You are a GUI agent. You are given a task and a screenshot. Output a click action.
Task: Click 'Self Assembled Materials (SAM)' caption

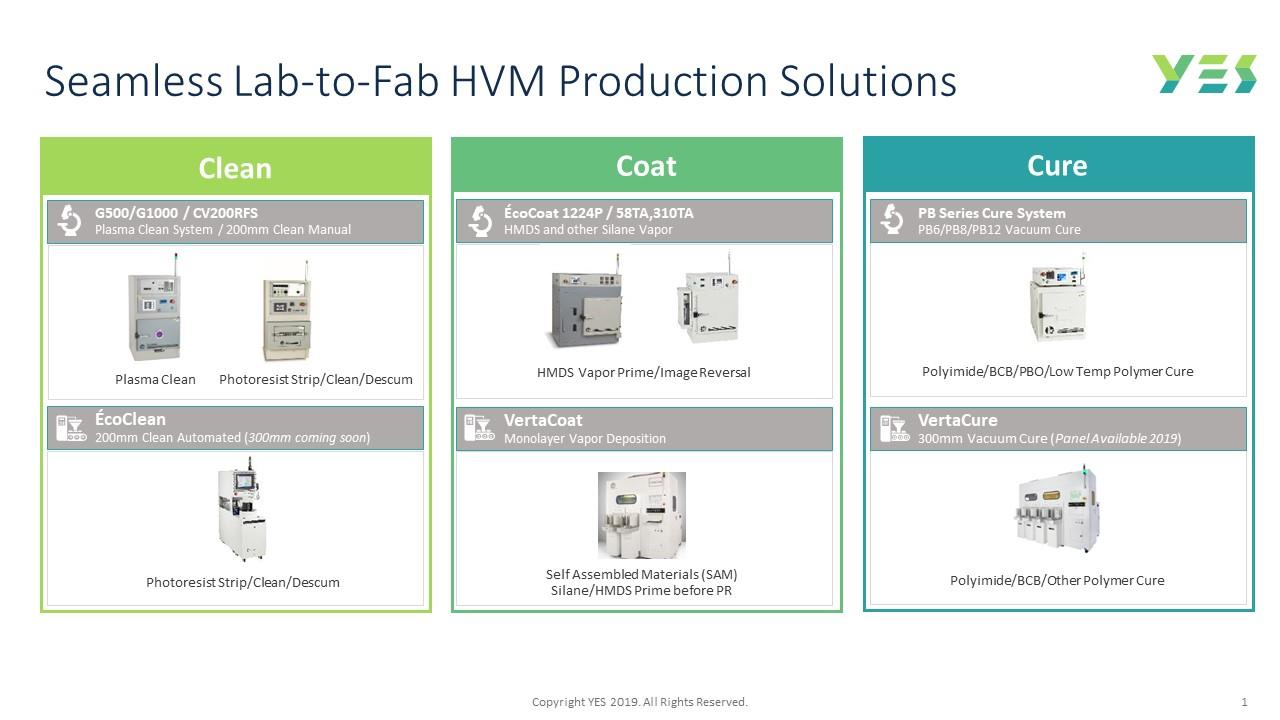[641, 574]
